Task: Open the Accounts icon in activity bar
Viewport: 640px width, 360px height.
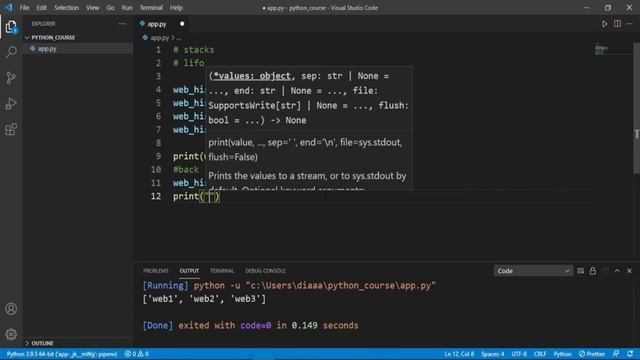Action: click(x=11, y=309)
